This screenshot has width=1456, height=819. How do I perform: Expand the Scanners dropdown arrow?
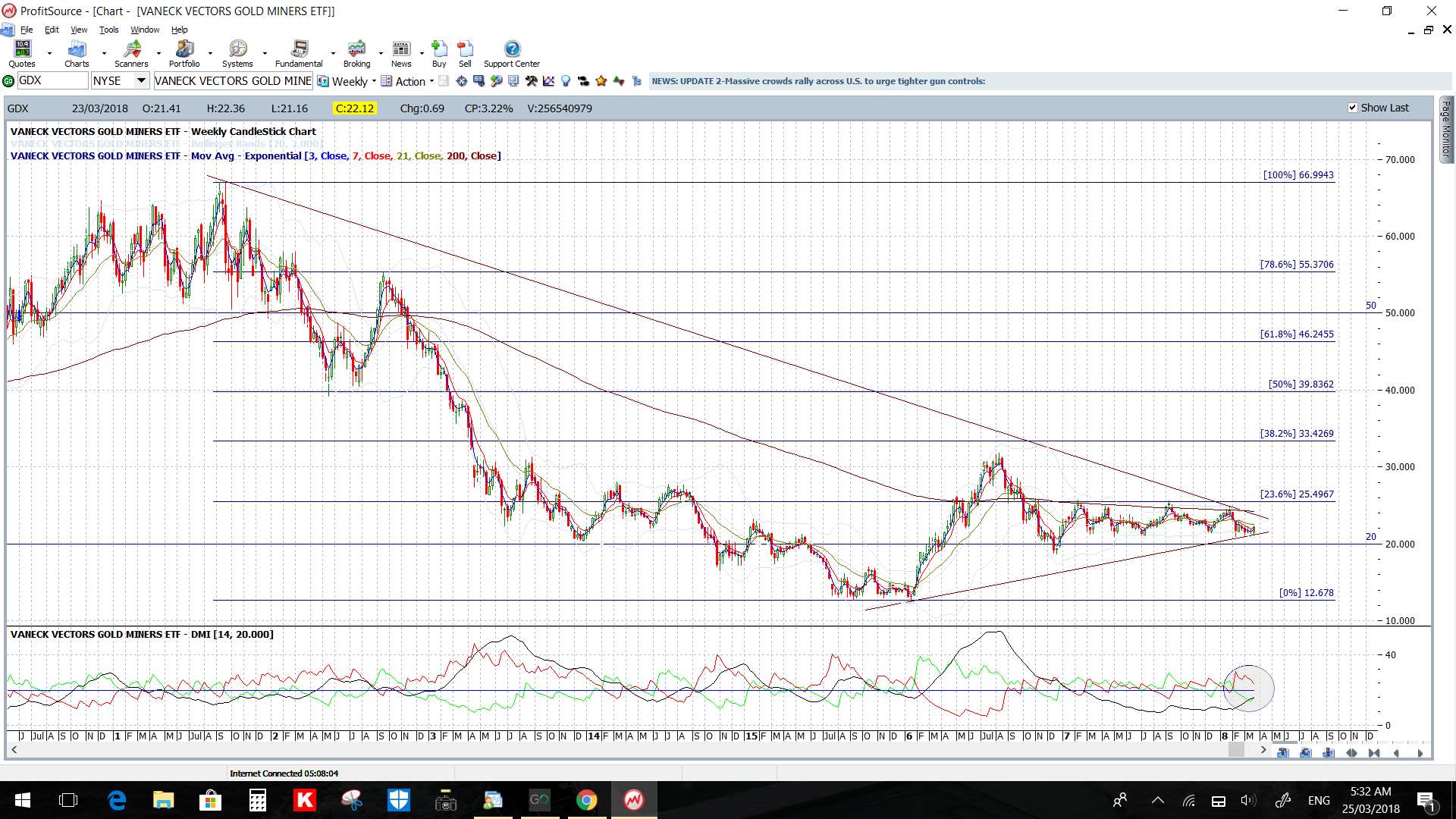pos(158,54)
